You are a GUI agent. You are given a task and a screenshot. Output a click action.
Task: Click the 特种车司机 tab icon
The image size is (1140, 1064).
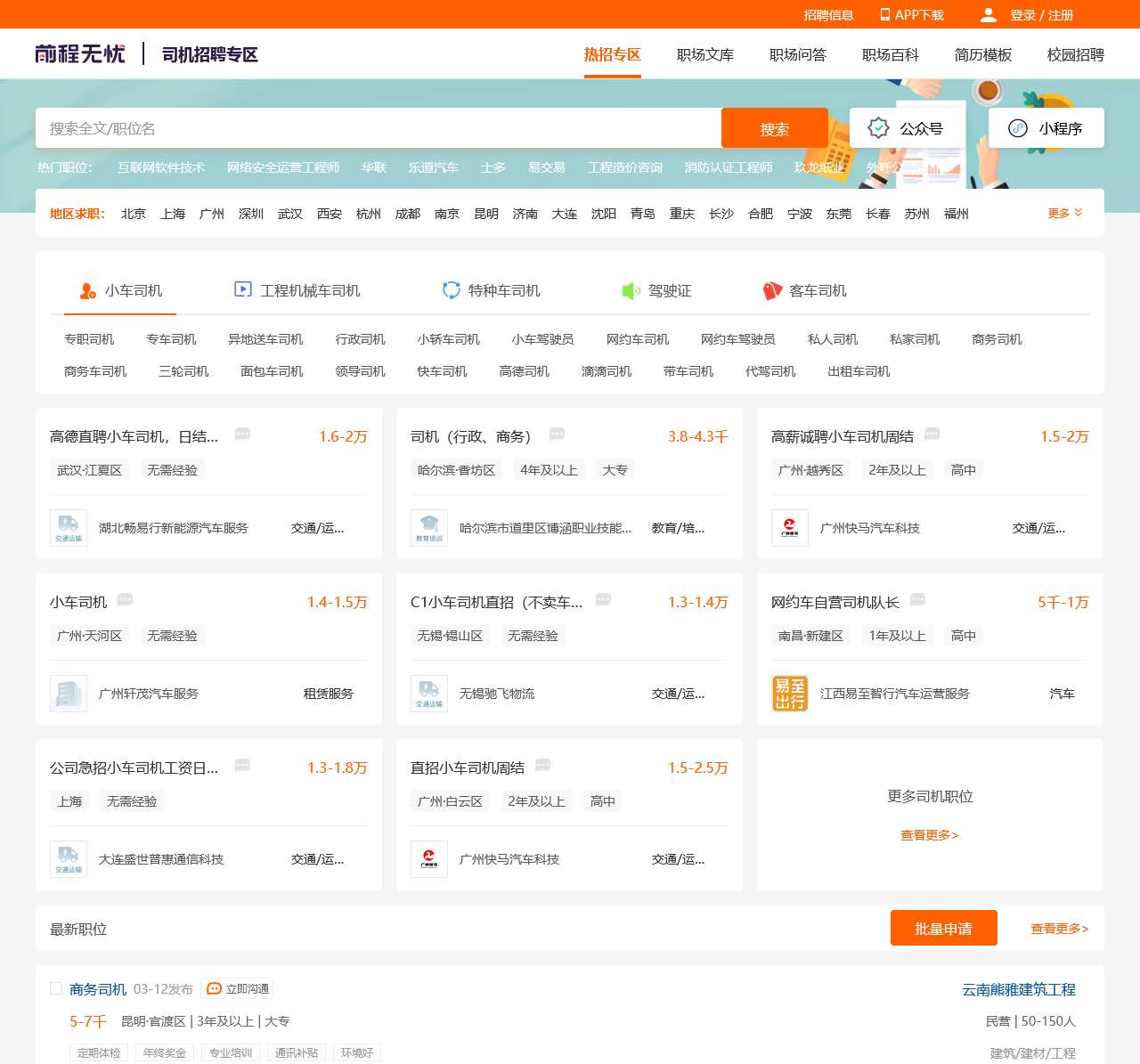pos(452,290)
